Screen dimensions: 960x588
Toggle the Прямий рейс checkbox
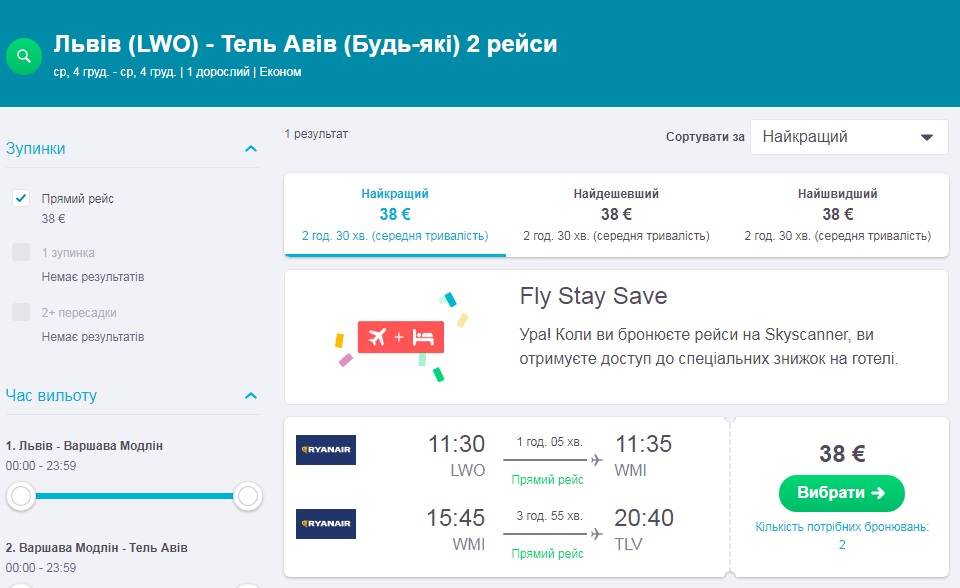coord(21,198)
